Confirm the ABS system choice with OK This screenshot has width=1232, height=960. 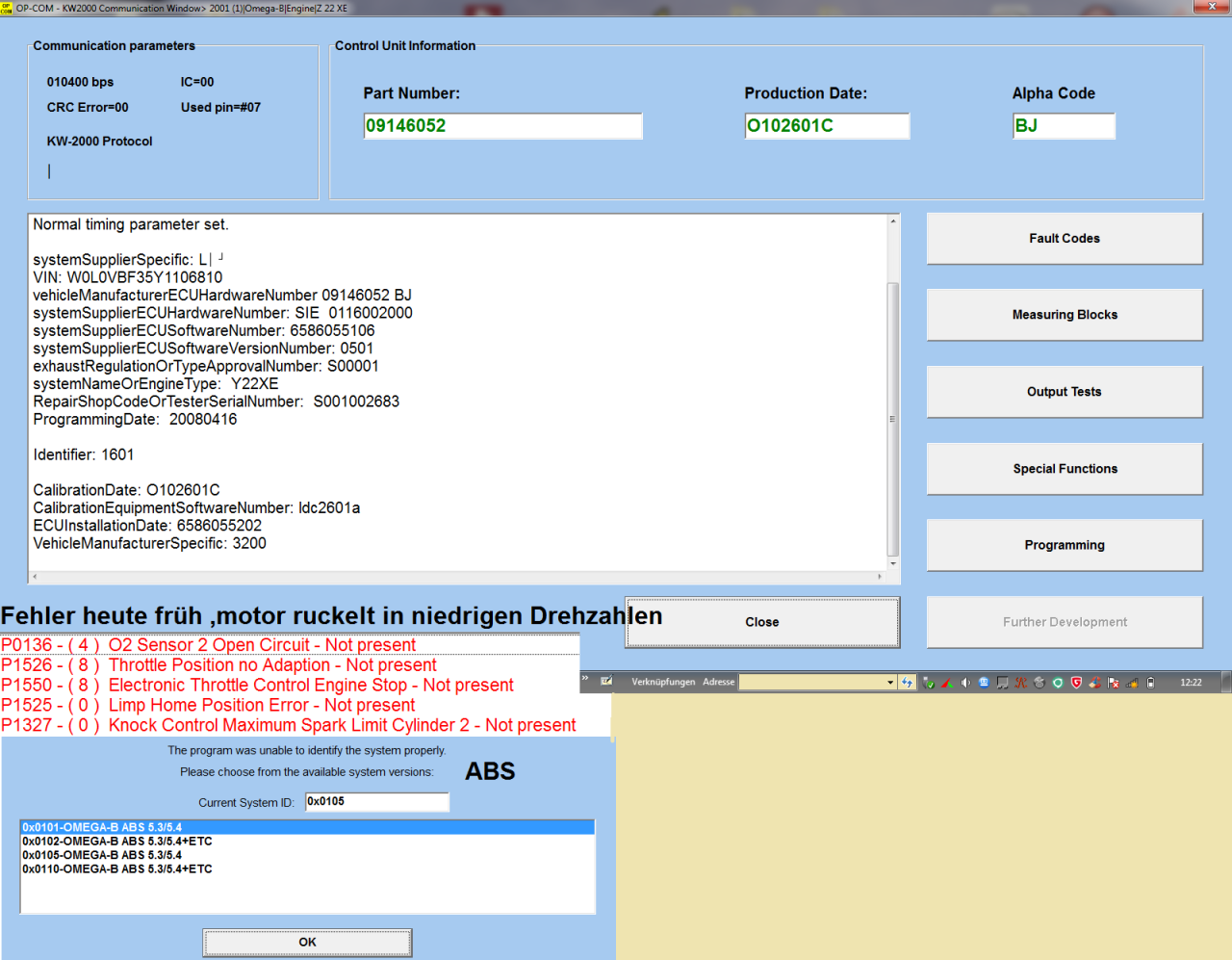[x=307, y=942]
